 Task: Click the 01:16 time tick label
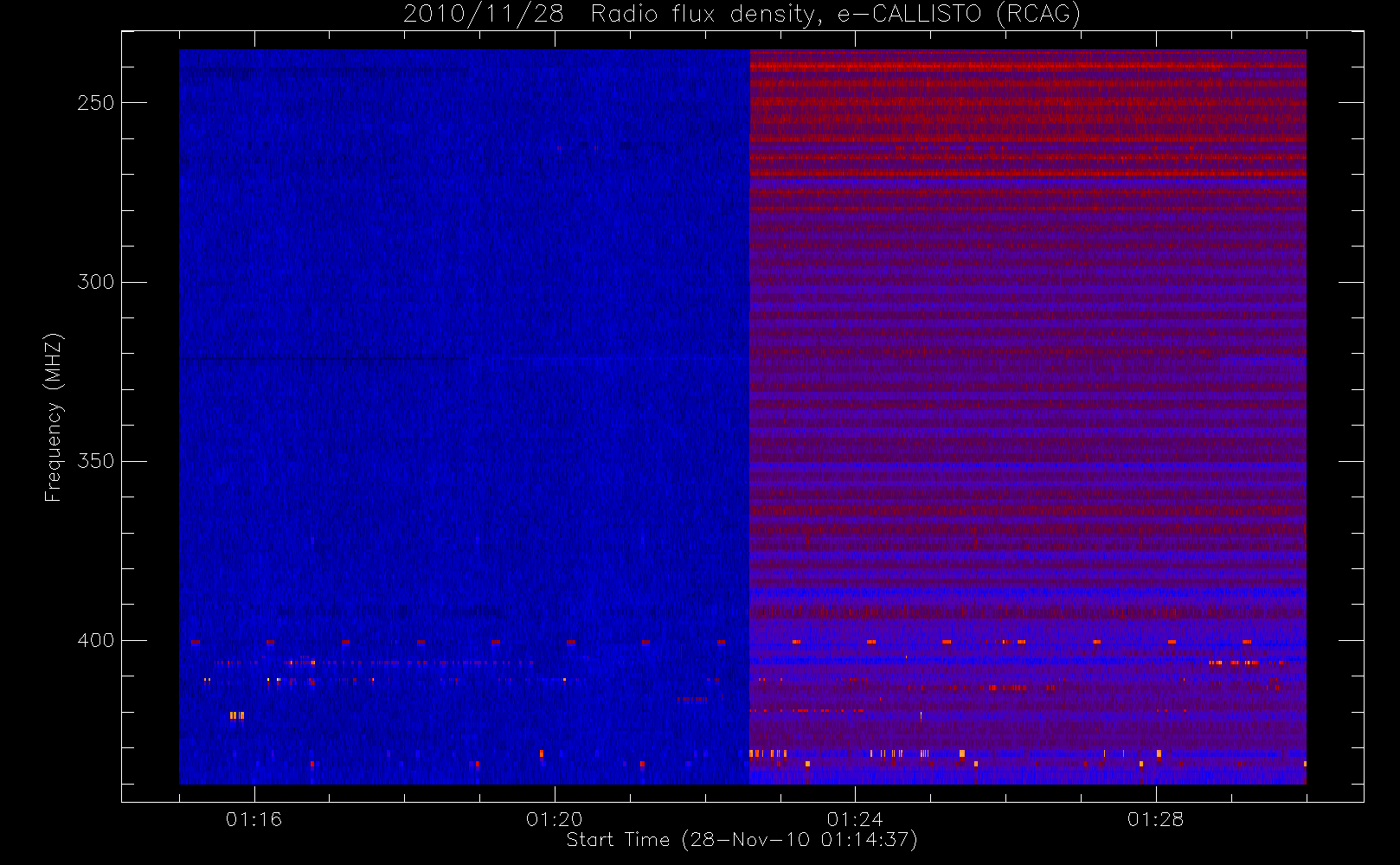tap(254, 819)
